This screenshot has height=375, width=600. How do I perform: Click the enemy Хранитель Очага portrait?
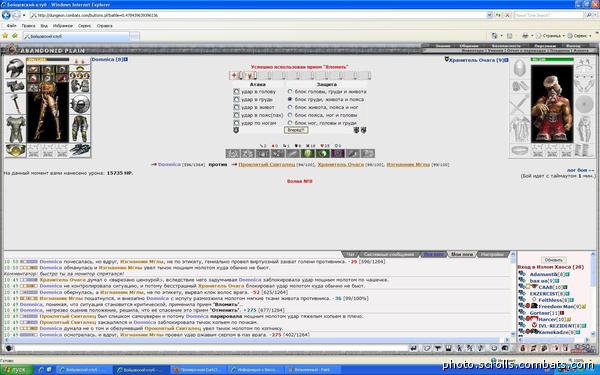point(552,103)
